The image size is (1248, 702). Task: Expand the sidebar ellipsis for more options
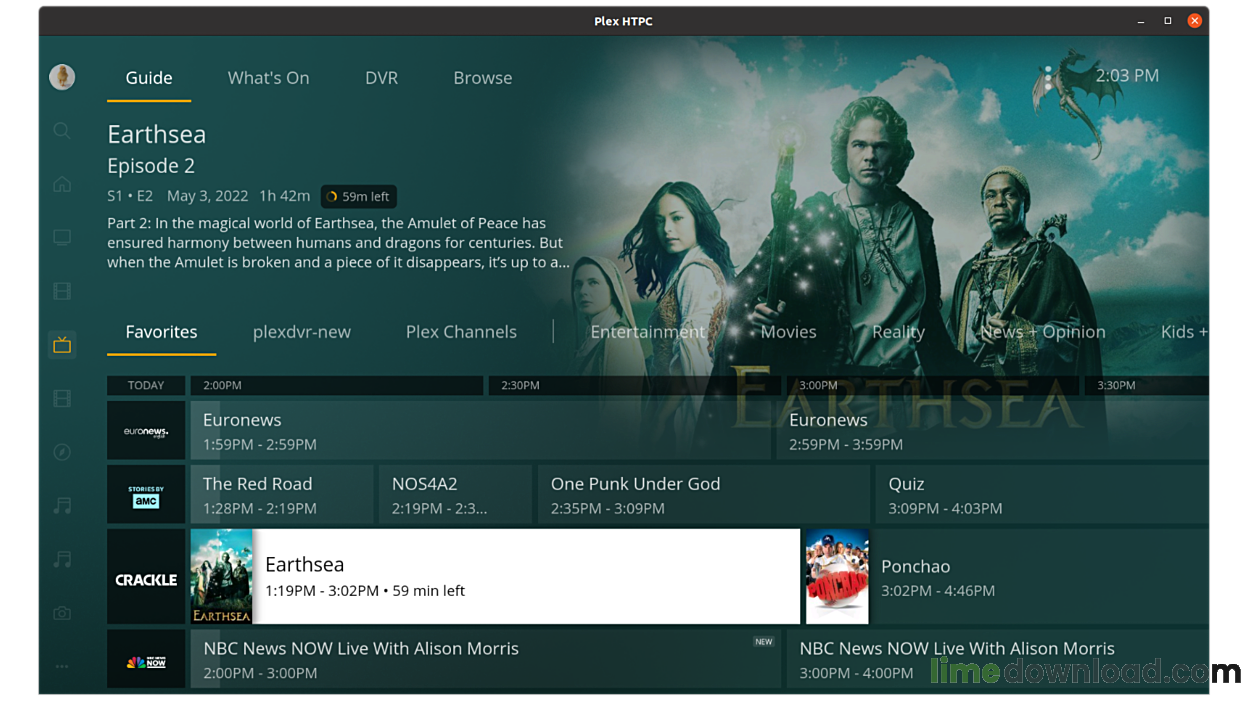(62, 666)
